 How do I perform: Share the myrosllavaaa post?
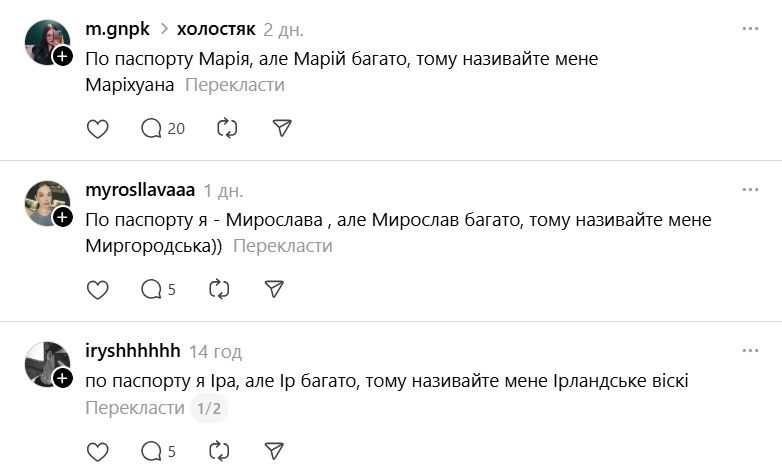pos(274,290)
